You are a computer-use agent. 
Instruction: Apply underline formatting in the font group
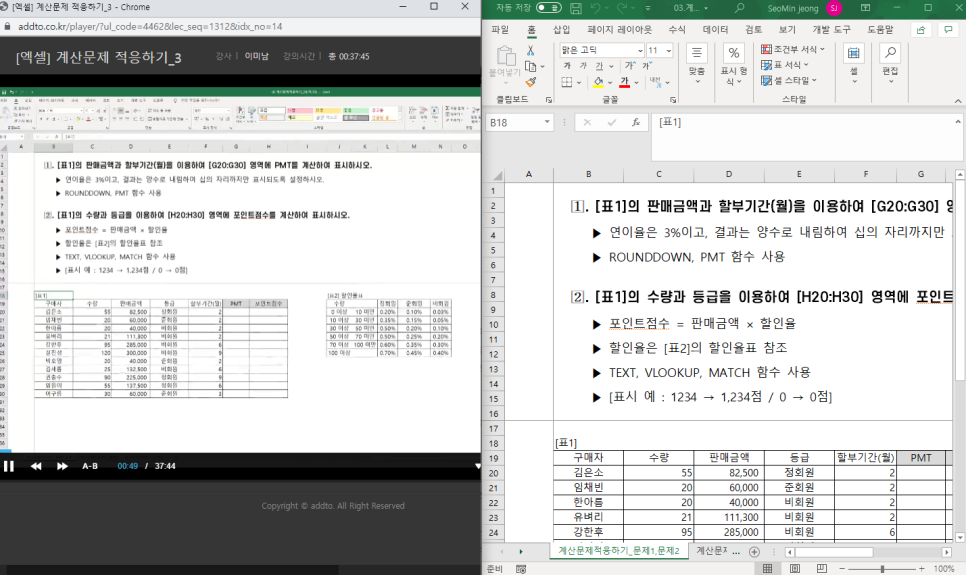point(599,66)
